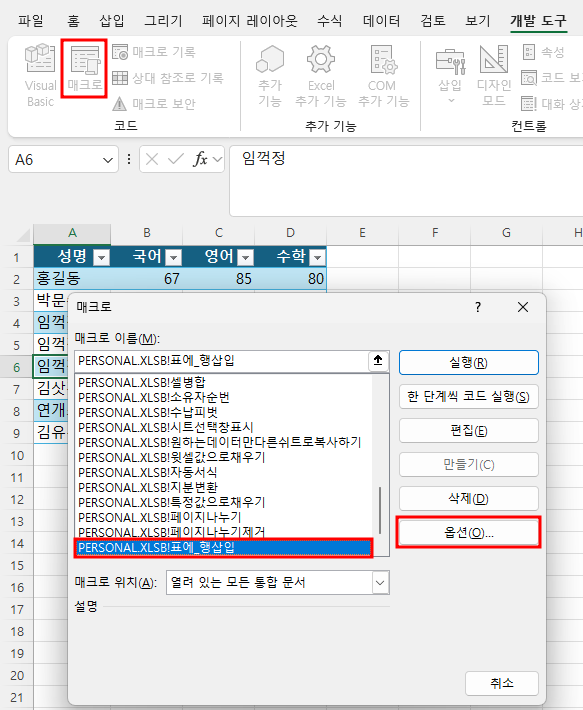Image resolution: width=583 pixels, height=710 pixels.
Task: Click 한 단계씩 코드 실행(S) button
Action: (468, 397)
